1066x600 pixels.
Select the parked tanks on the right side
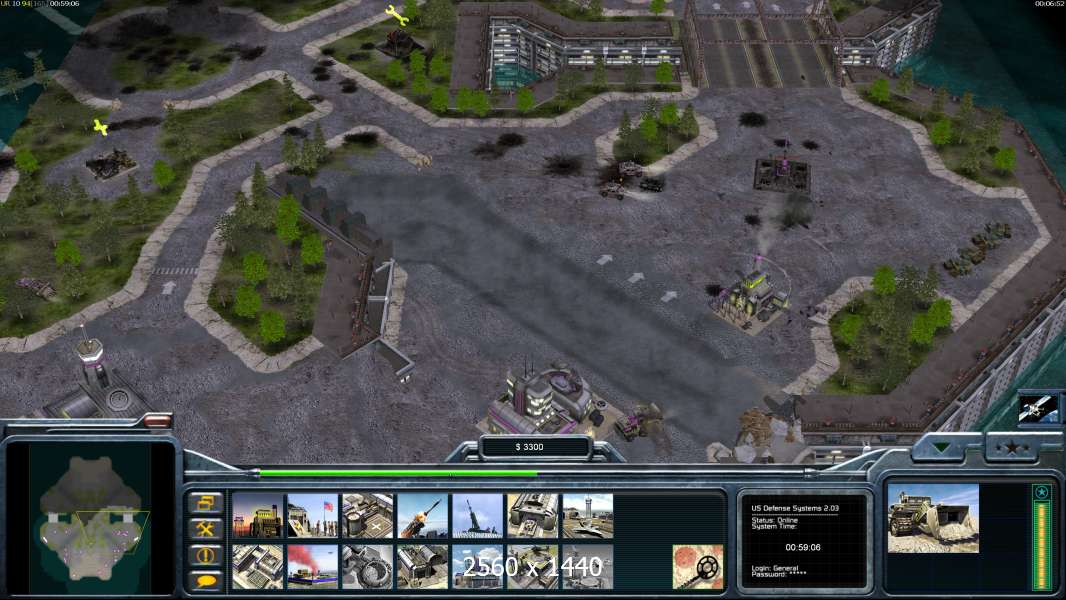click(x=977, y=248)
